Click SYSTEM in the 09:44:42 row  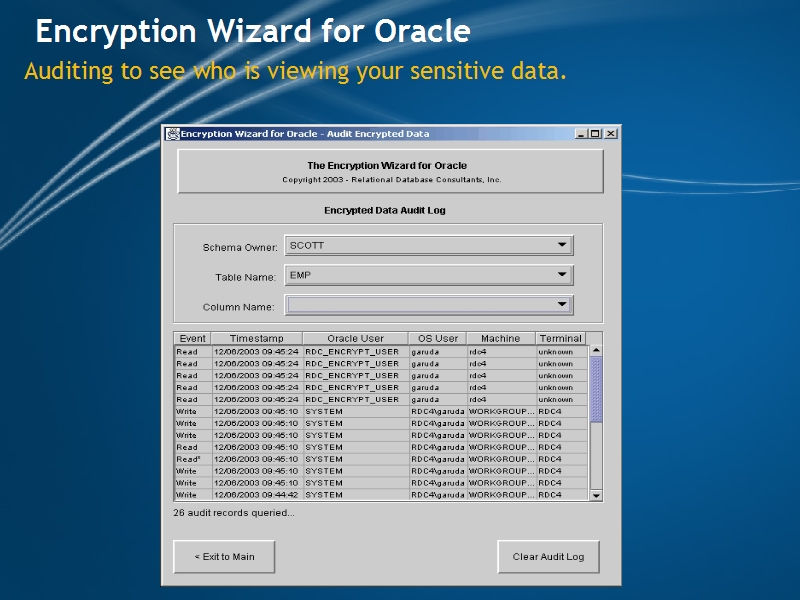356,495
